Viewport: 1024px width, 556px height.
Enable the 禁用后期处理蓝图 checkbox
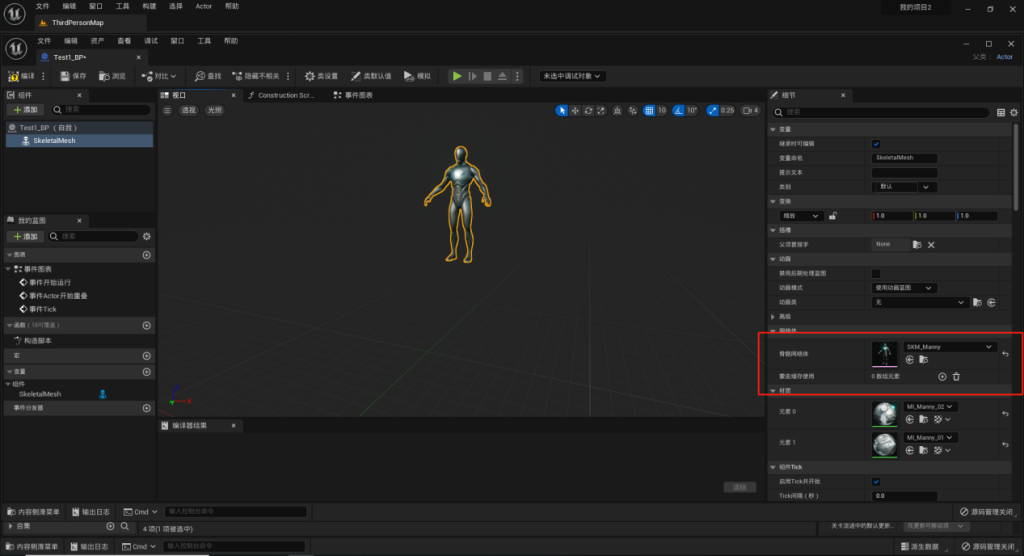click(876, 273)
